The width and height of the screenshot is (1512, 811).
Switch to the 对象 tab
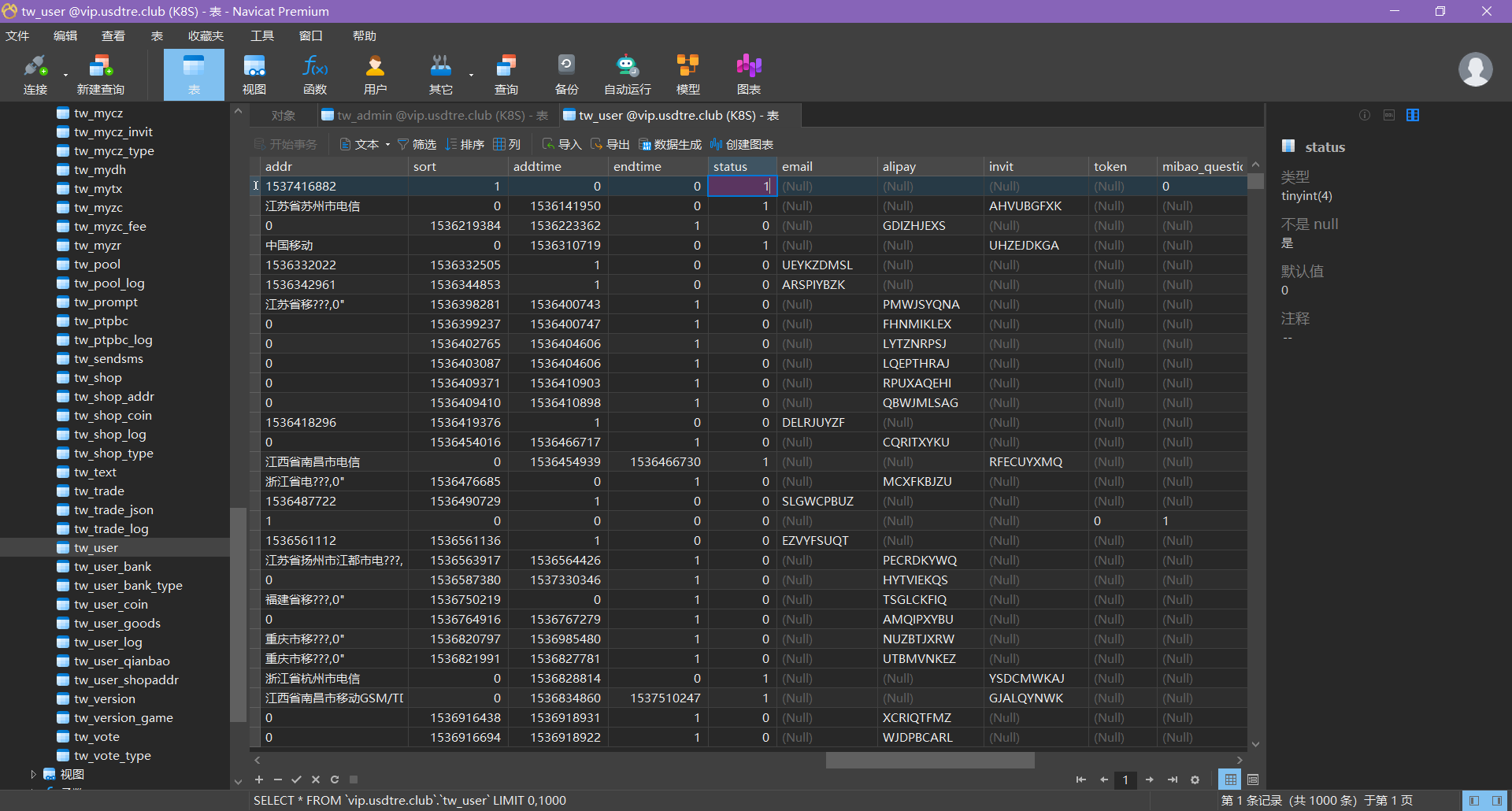[x=283, y=115]
